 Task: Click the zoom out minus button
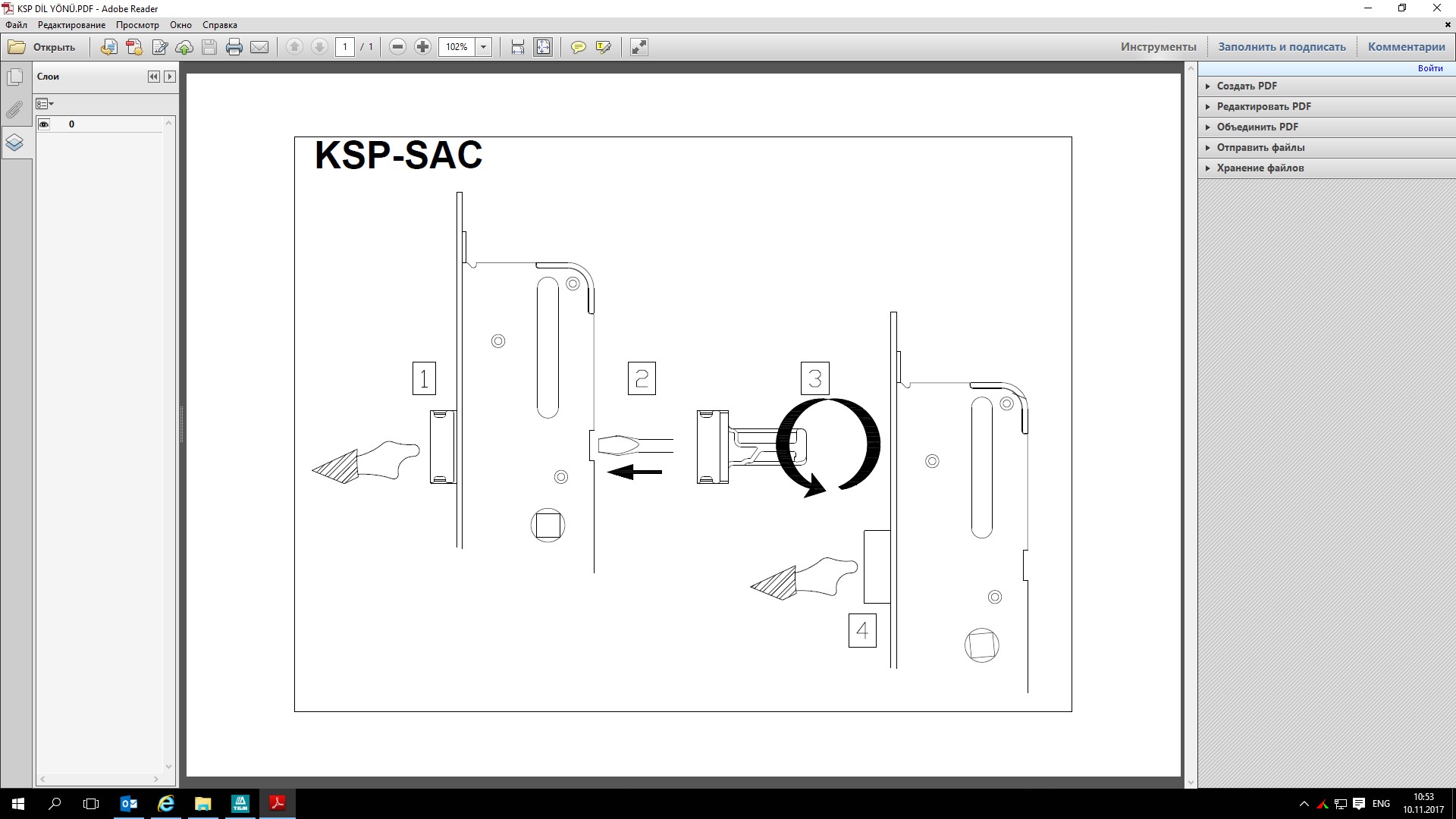click(x=397, y=47)
